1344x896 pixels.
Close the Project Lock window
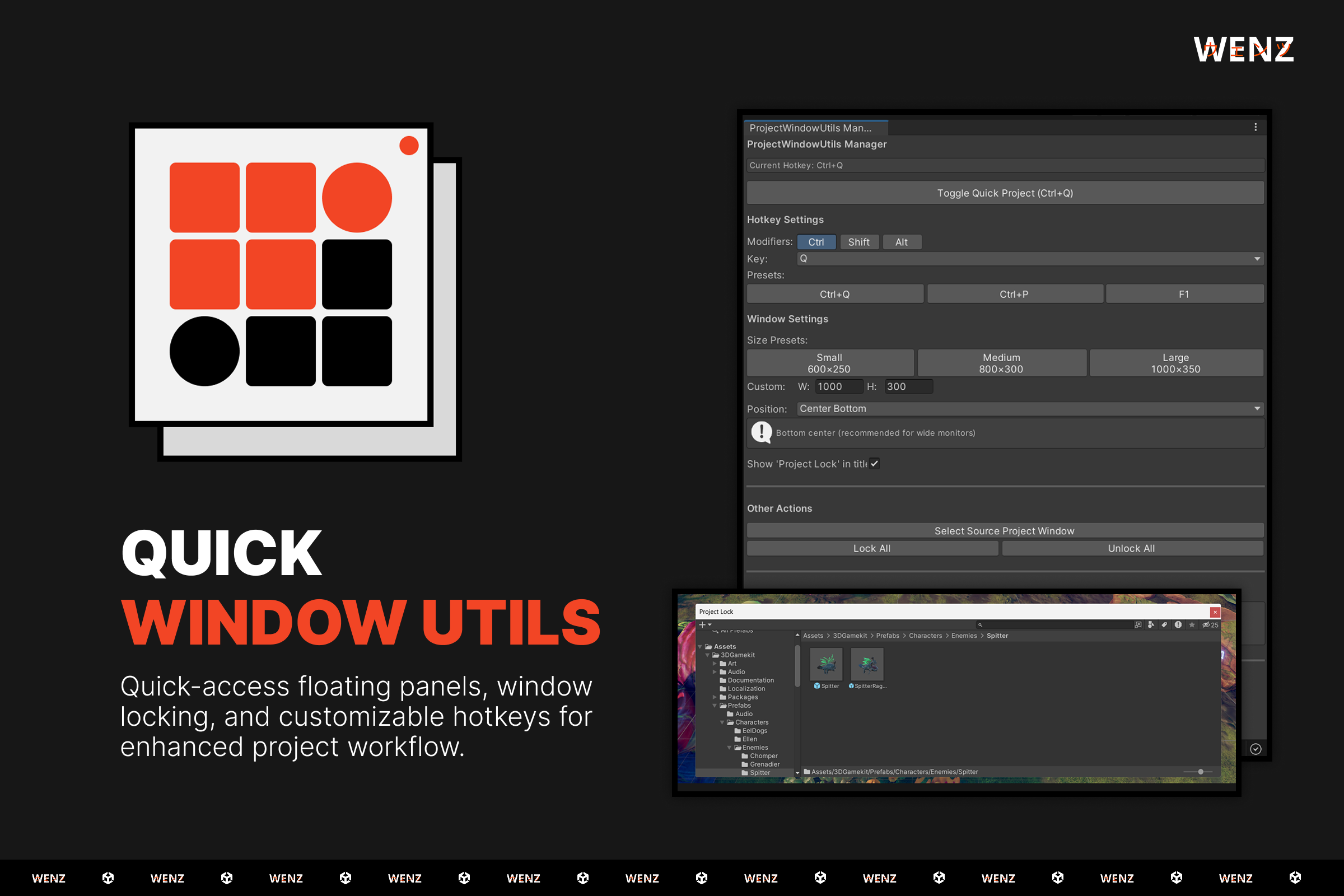[x=1215, y=612]
